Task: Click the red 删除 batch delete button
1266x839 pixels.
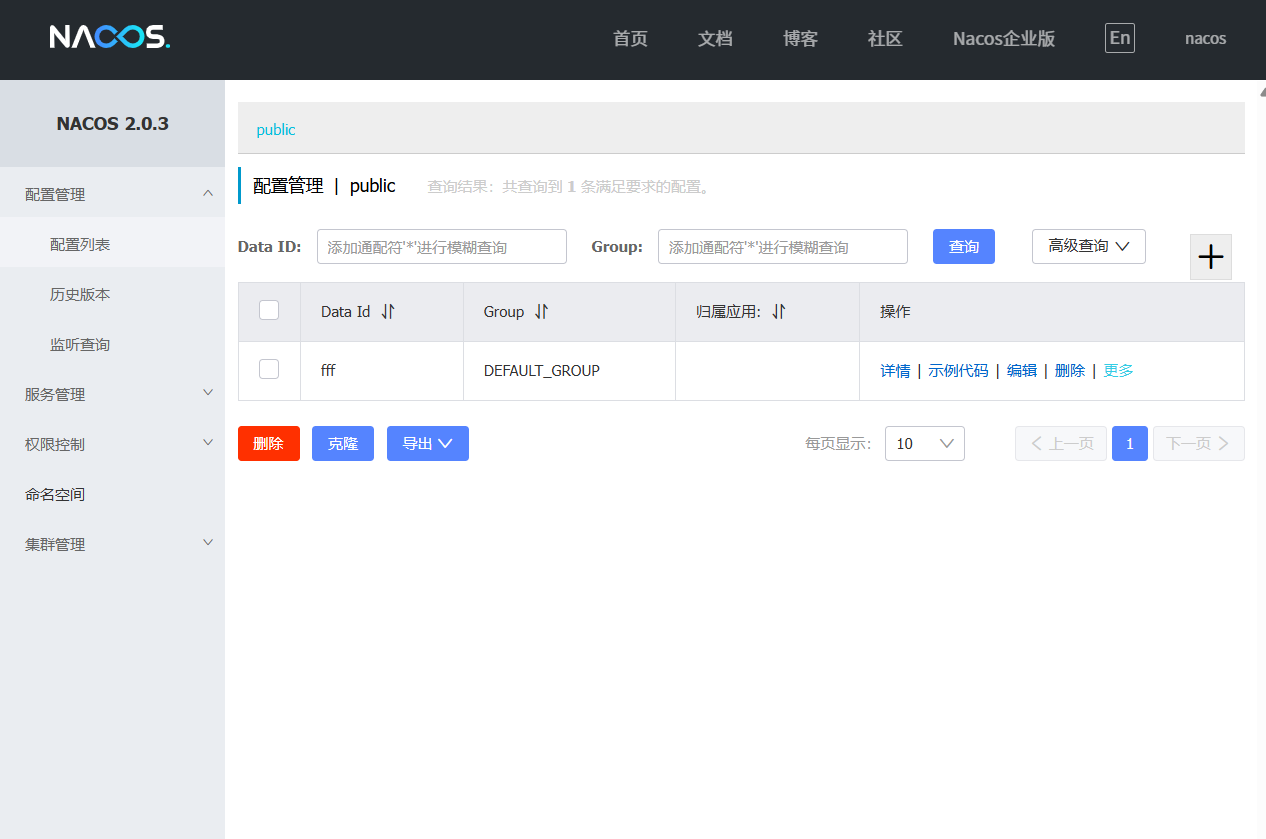Action: [x=269, y=443]
